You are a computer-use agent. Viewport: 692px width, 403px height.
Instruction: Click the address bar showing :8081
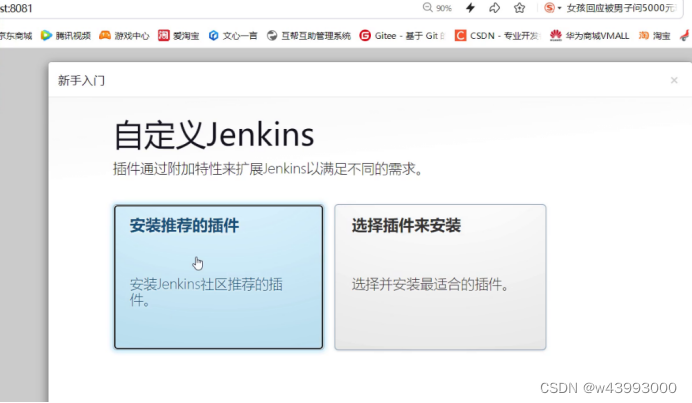coord(16,8)
